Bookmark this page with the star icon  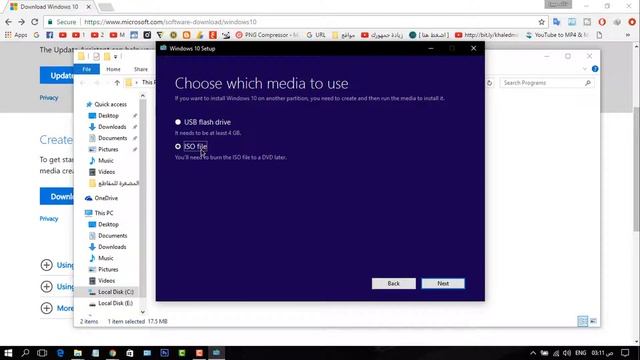click(x=541, y=22)
